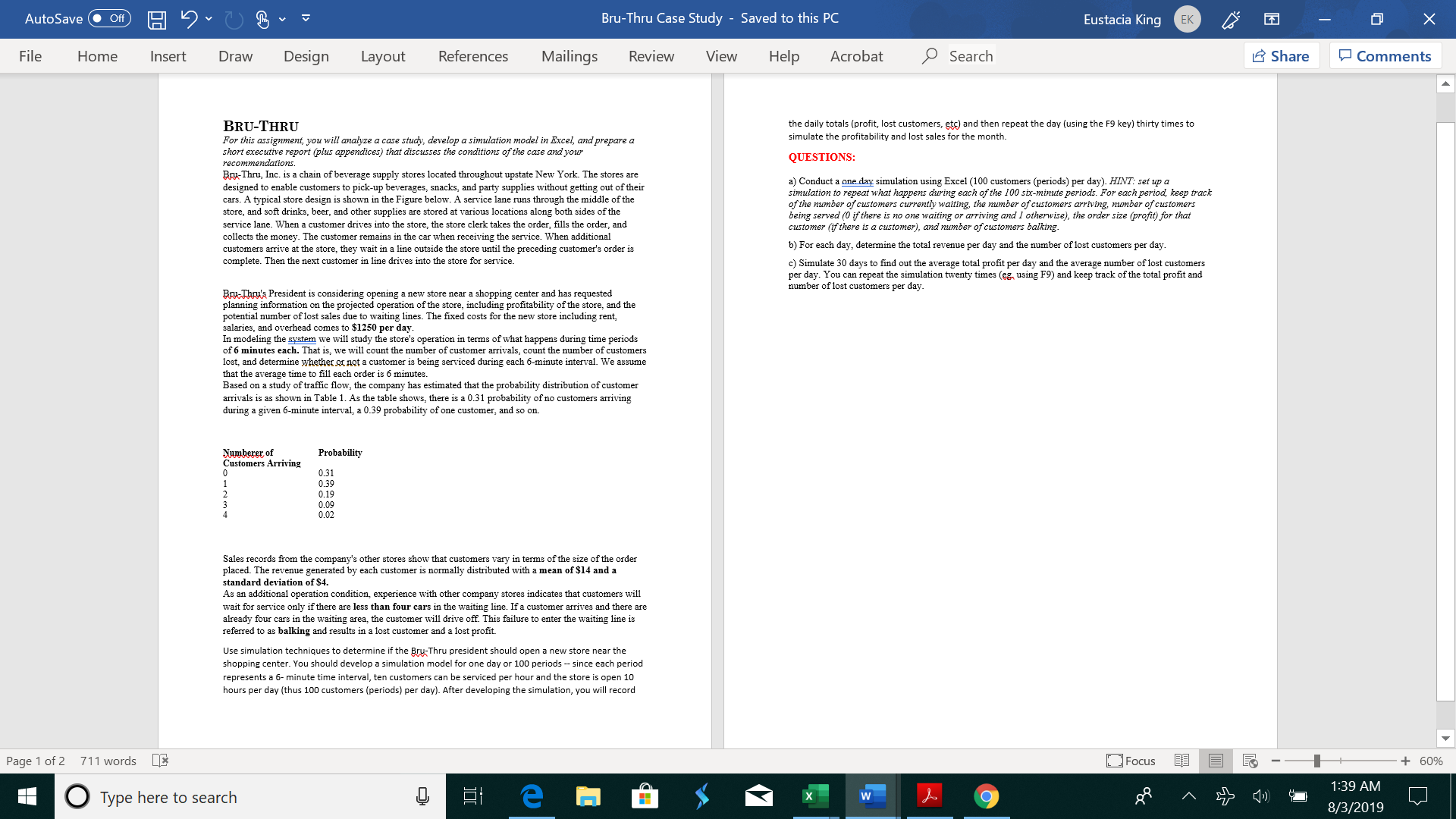Increase zoom with the plus control
Image resolution: width=1456 pixels, height=819 pixels.
pos(1407,761)
